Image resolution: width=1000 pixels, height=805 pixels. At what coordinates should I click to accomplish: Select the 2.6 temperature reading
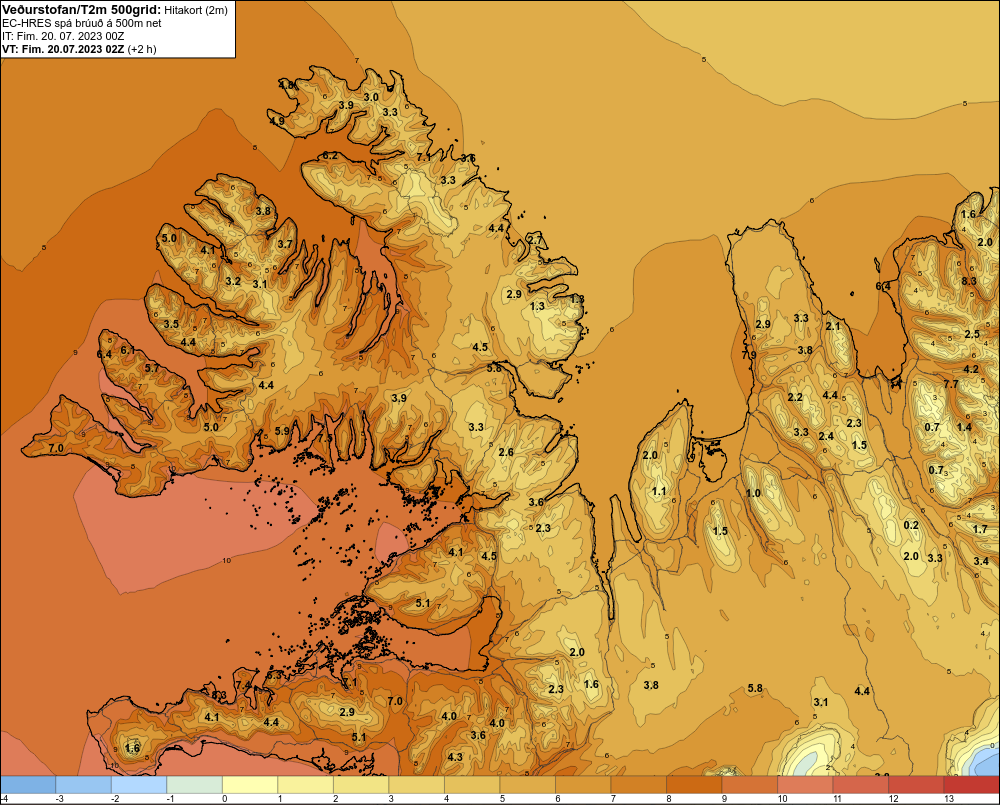click(506, 452)
